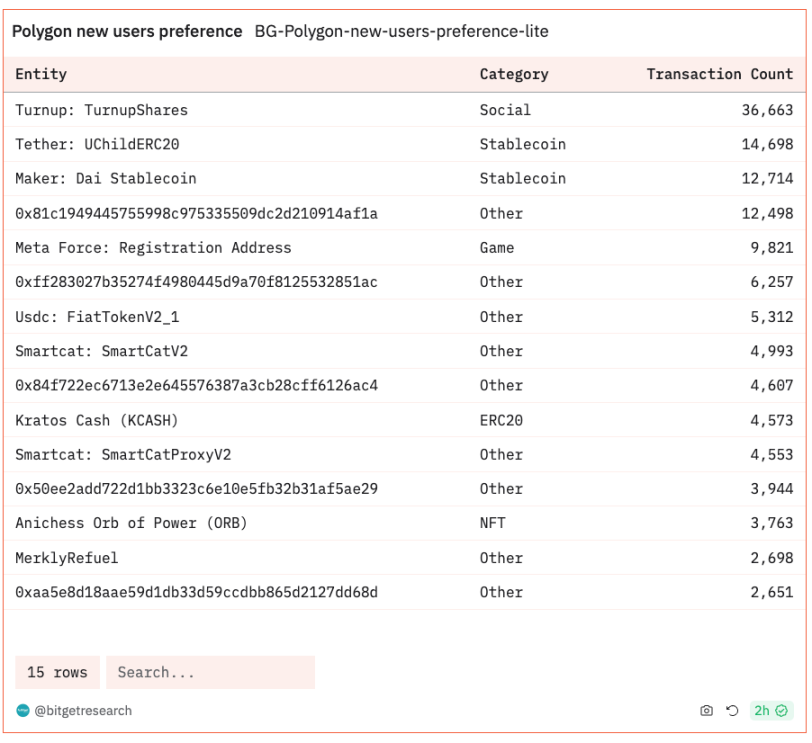Image resolution: width=812 pixels, height=743 pixels.
Task: Select the Turnup: TurnupShares entity cell
Action: 101,110
